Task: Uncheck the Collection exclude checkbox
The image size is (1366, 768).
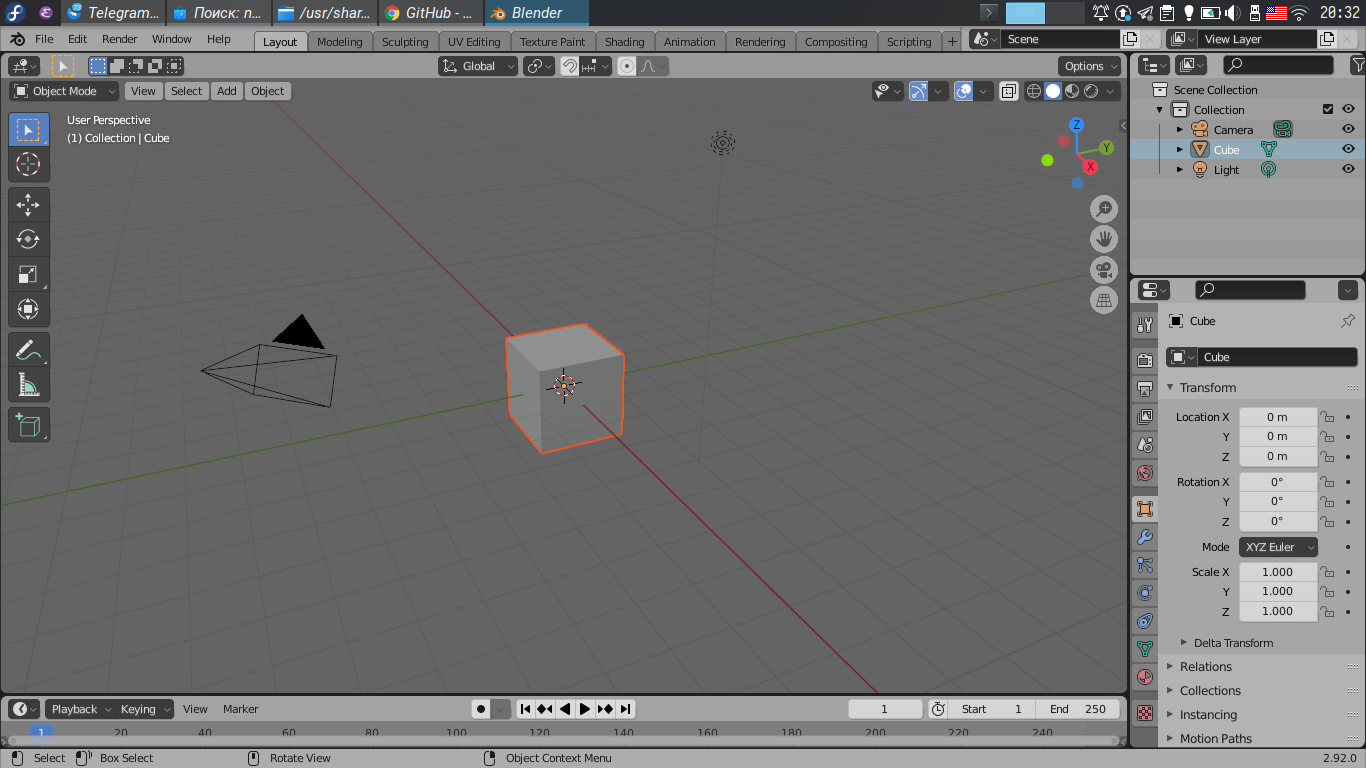Action: [1328, 109]
